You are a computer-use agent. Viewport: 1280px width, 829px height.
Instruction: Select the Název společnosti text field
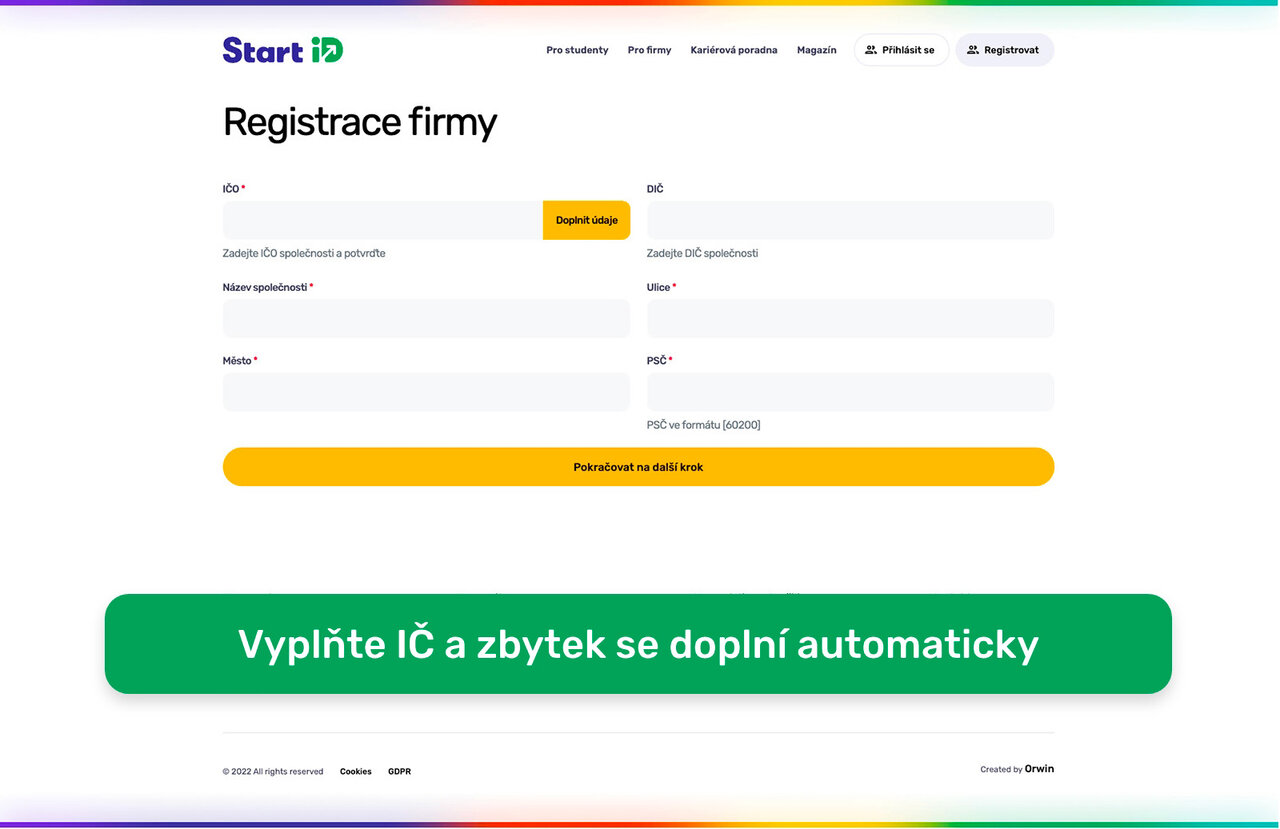426,319
